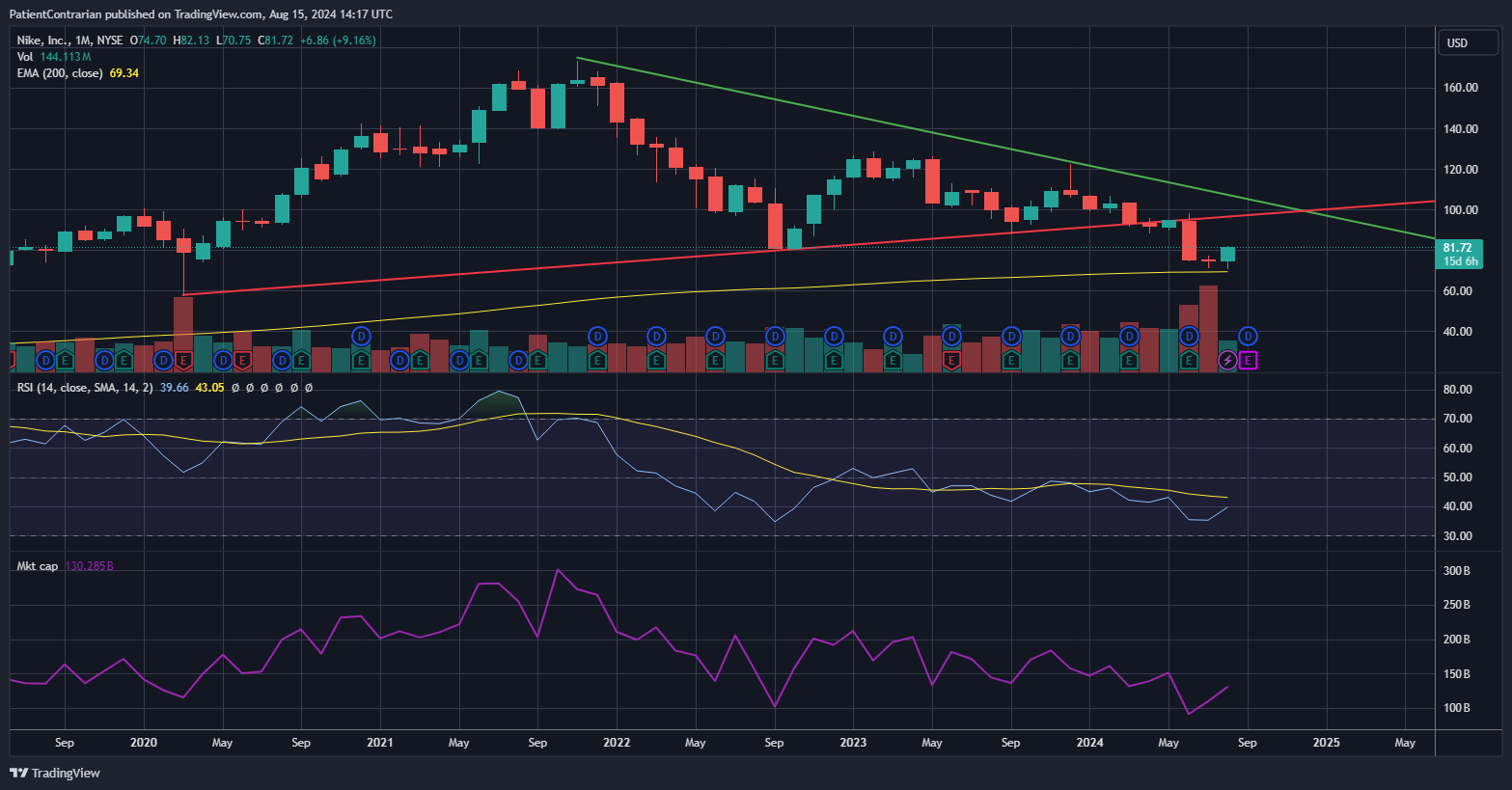Click the '144.113M' volume value
The width and height of the screenshot is (1512, 790).
66,57
